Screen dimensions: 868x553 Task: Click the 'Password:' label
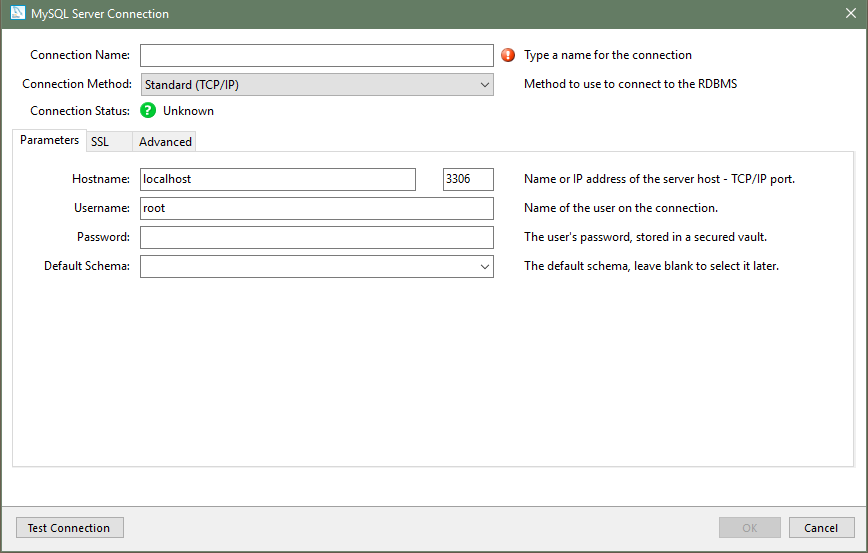click(104, 237)
